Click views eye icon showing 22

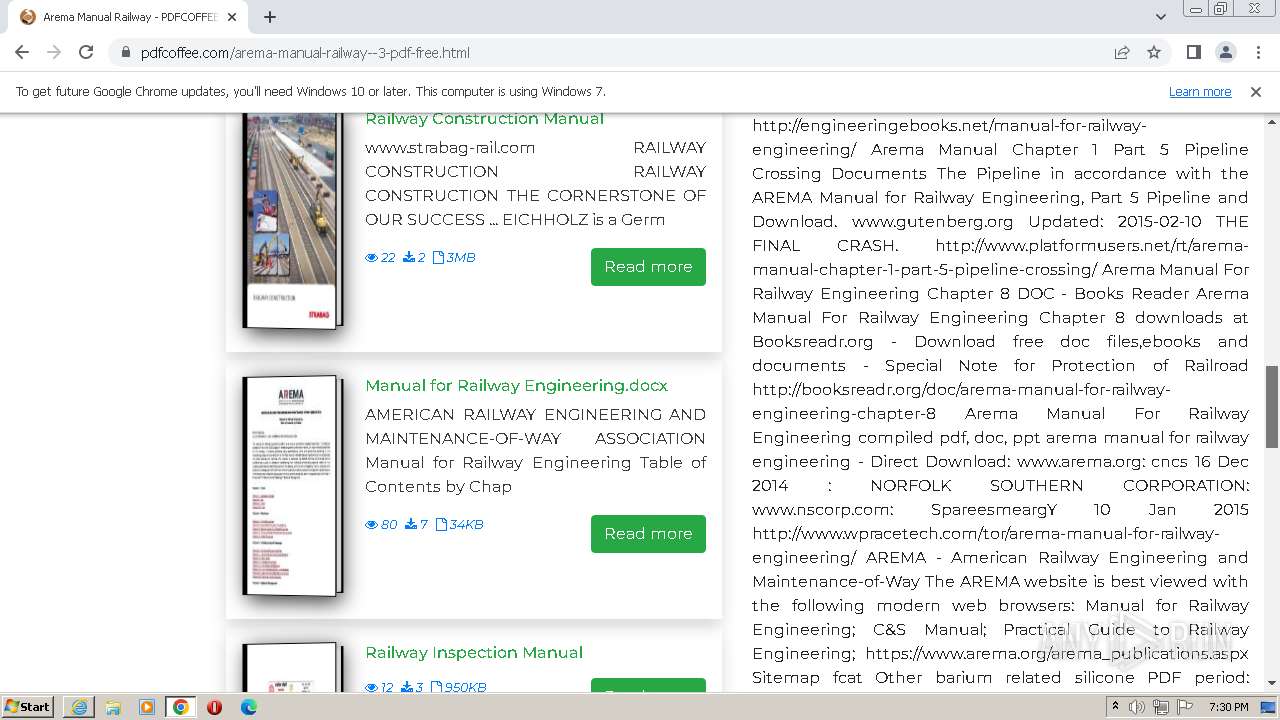point(372,258)
